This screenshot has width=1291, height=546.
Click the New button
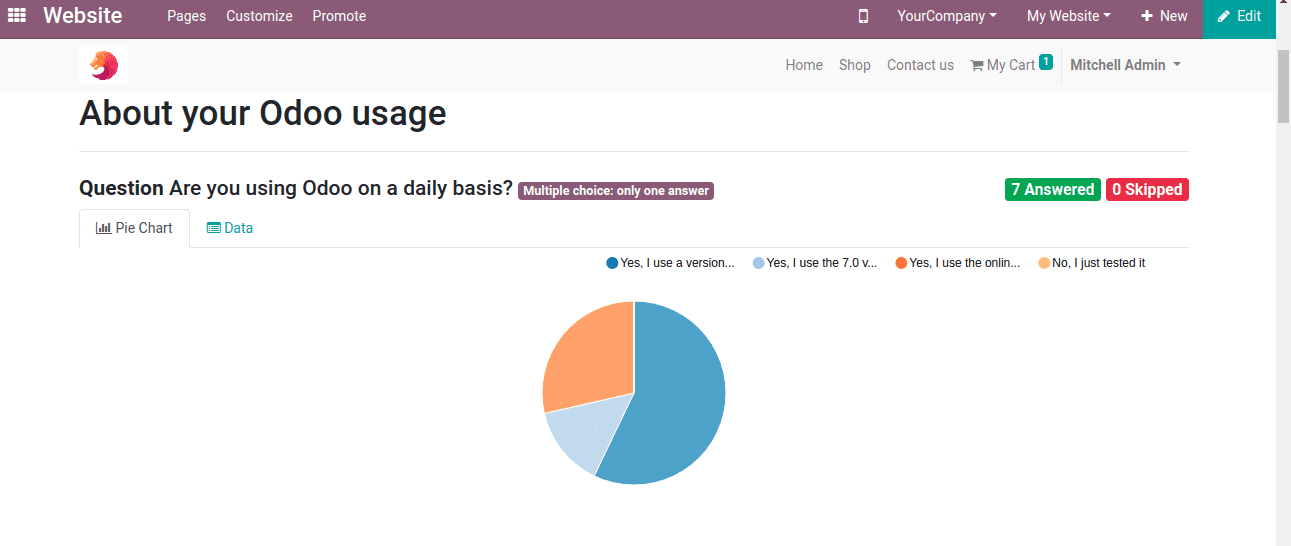1164,16
